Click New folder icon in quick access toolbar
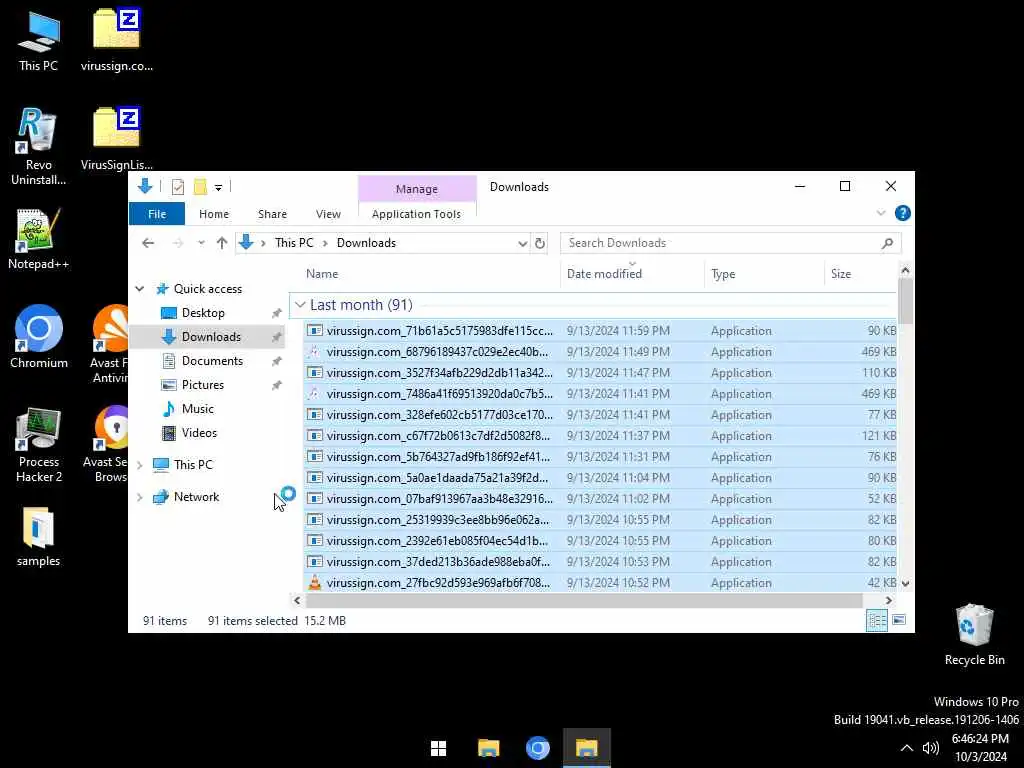The image size is (1024, 768). (200, 187)
